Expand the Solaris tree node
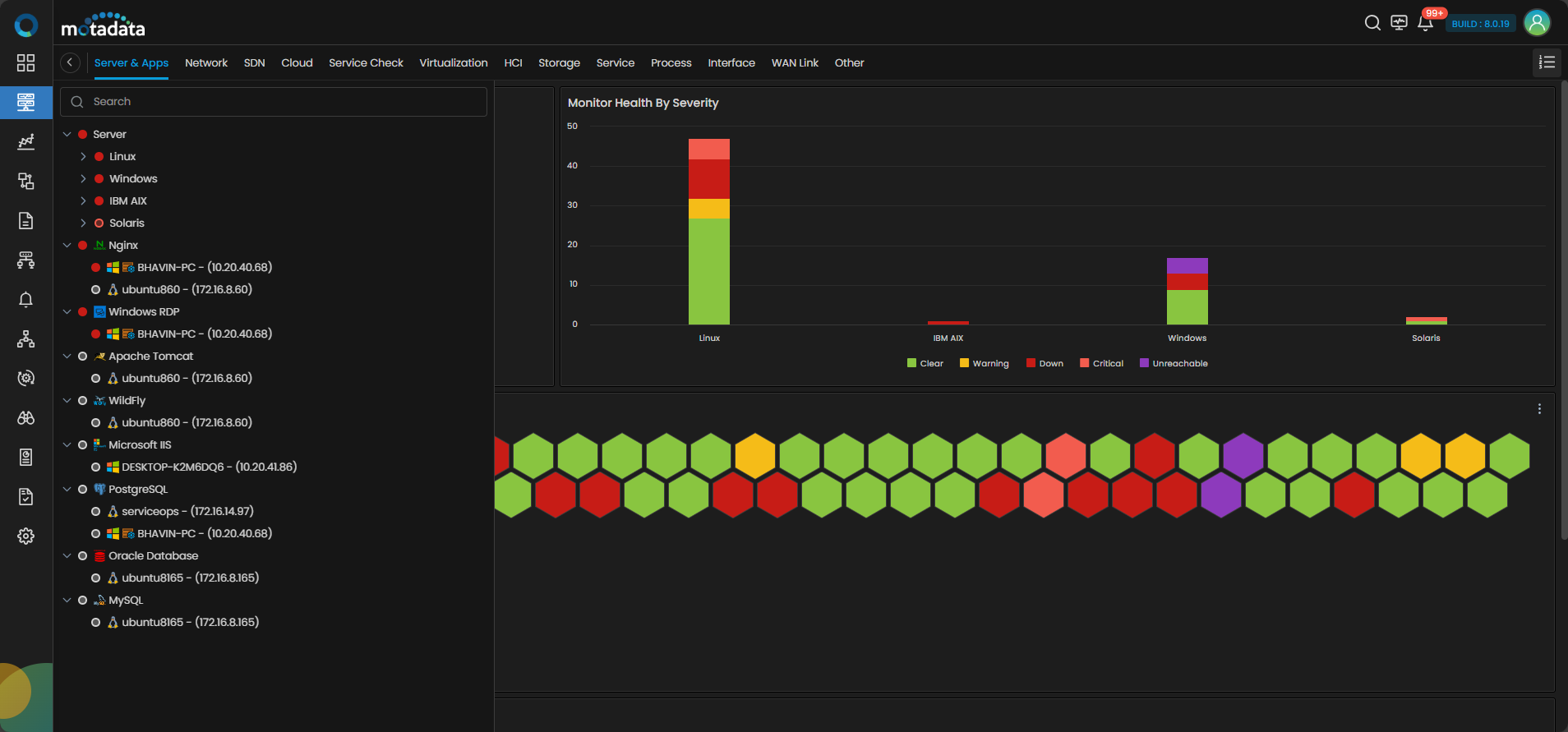This screenshot has height=732, width=1568. click(x=83, y=223)
